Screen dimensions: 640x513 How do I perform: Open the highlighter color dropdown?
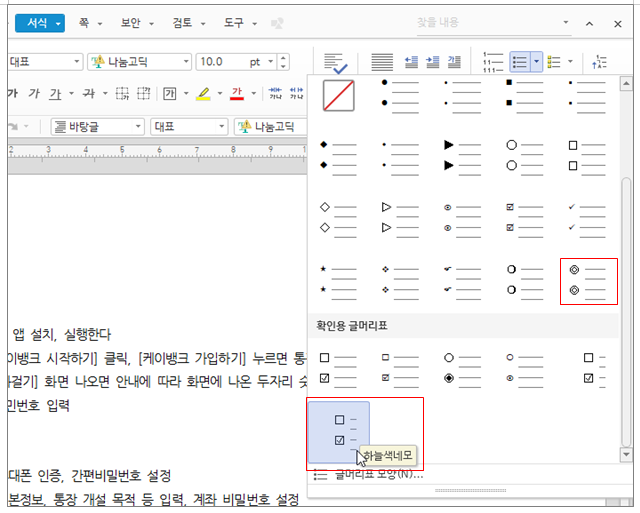tap(220, 93)
